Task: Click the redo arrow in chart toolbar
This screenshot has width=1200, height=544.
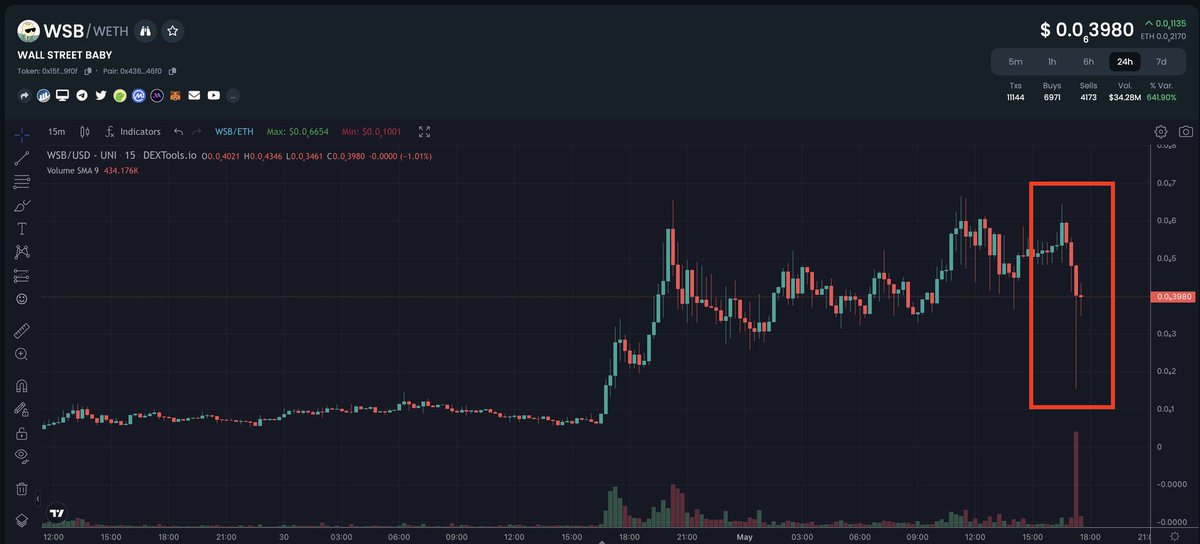Action: [196, 132]
